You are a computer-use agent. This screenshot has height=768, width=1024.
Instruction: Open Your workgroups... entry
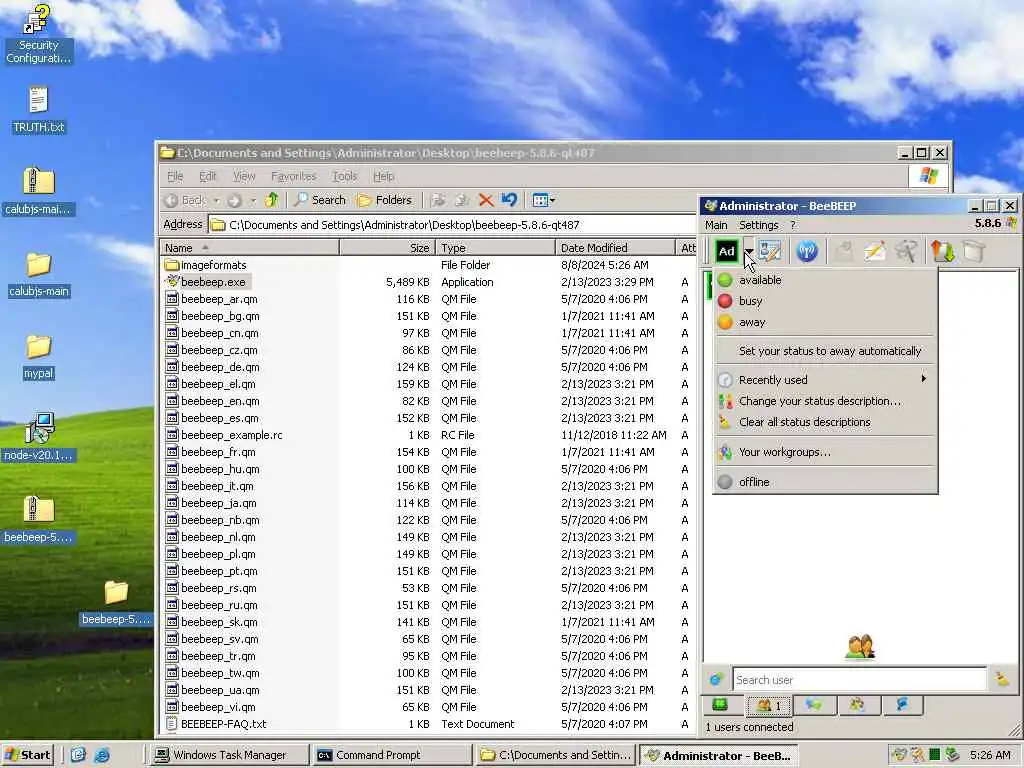[x=825, y=452]
